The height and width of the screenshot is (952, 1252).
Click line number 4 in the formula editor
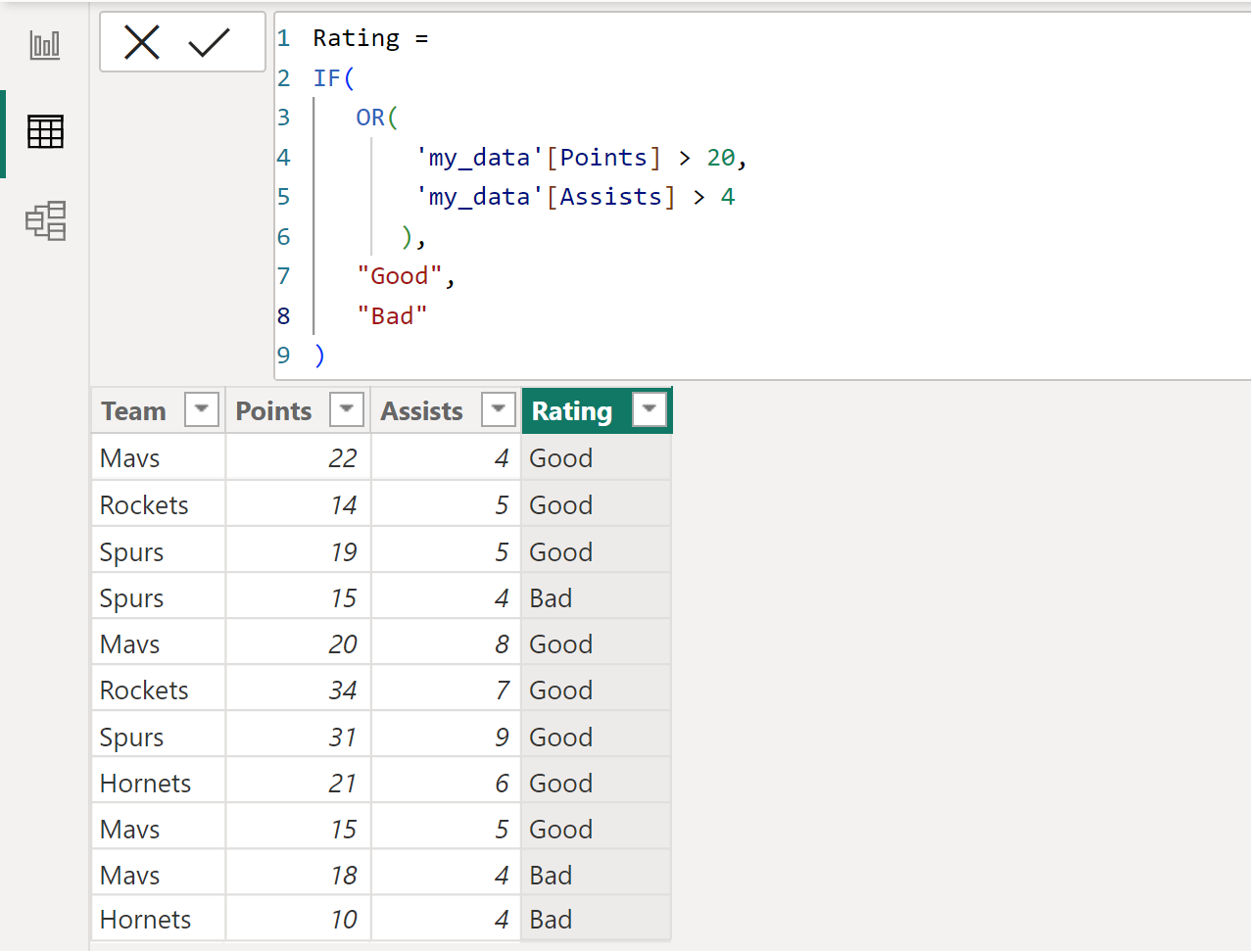coord(283,157)
